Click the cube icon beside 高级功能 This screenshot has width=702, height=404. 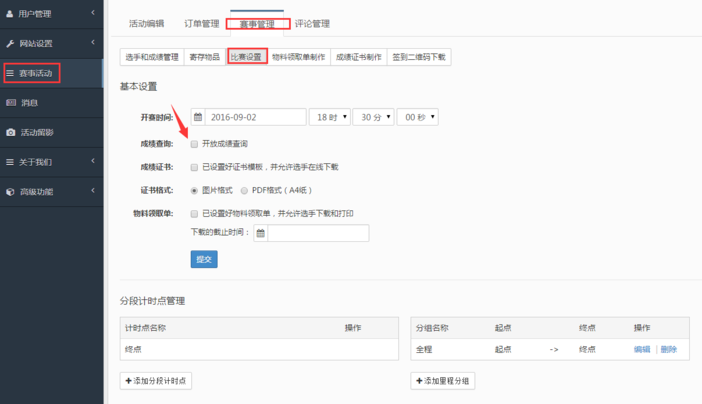(x=10, y=191)
